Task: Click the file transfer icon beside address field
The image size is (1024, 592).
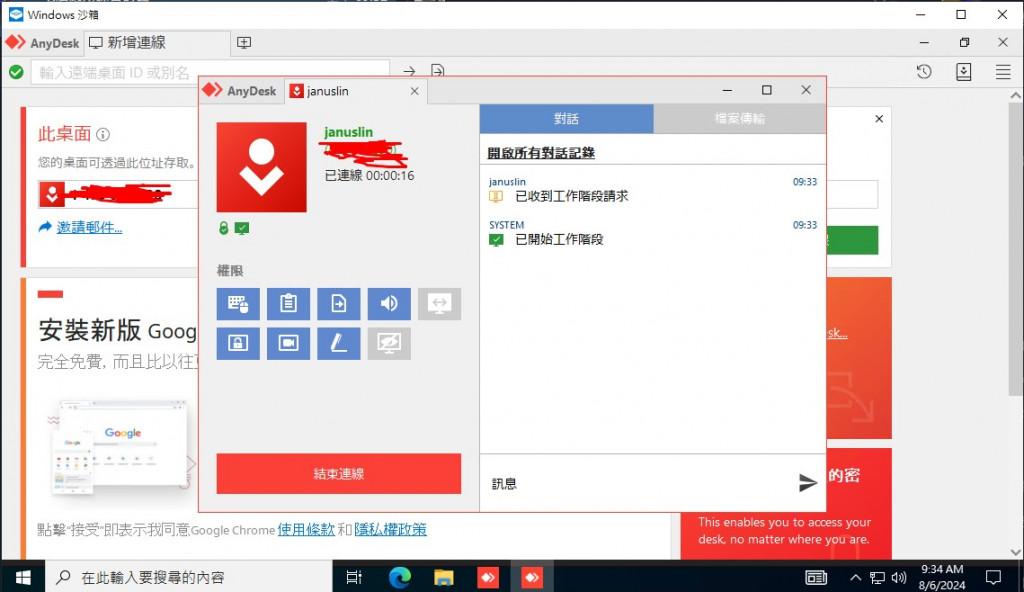Action: 438,71
